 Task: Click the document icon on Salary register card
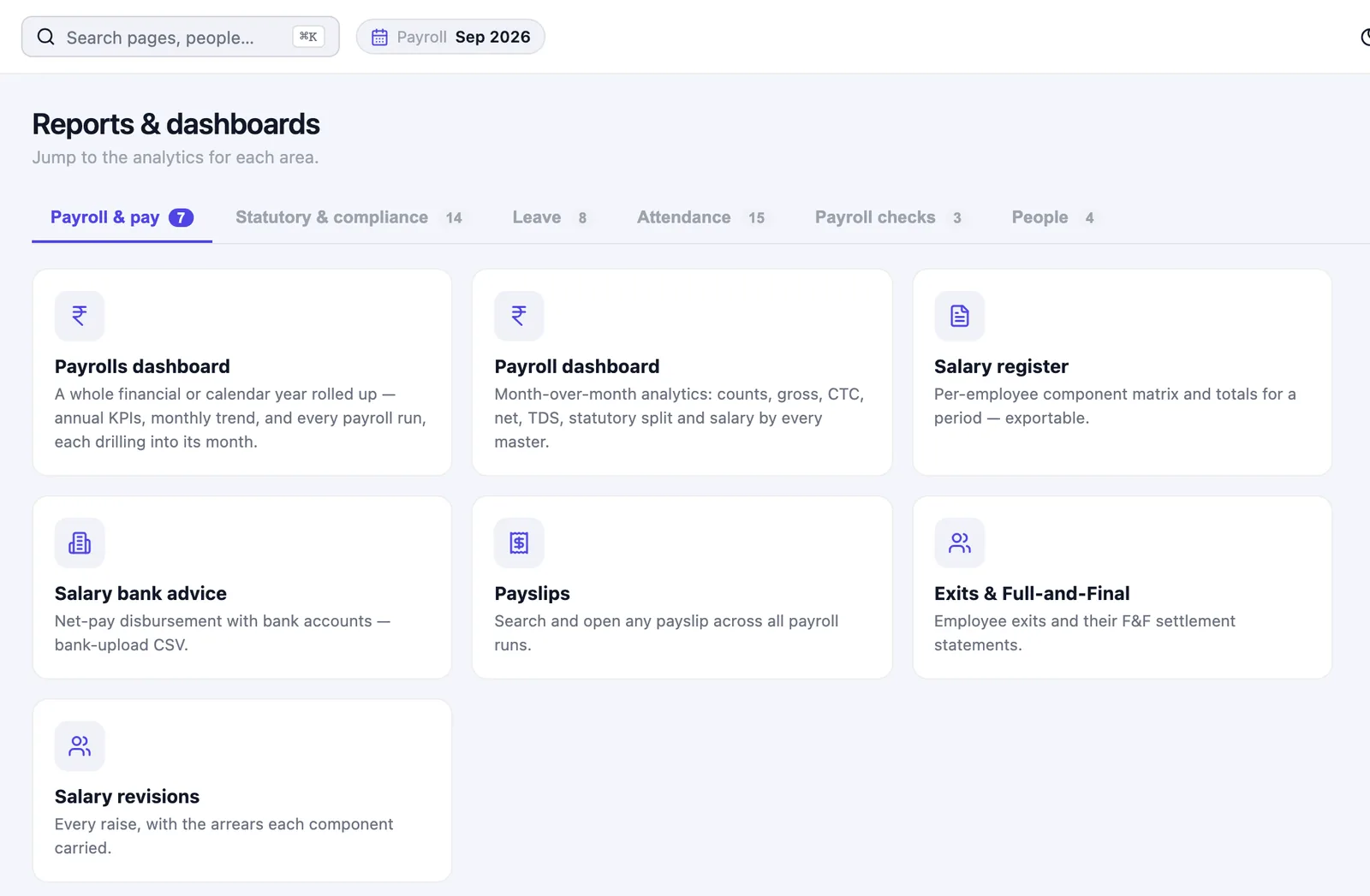pyautogui.click(x=959, y=316)
